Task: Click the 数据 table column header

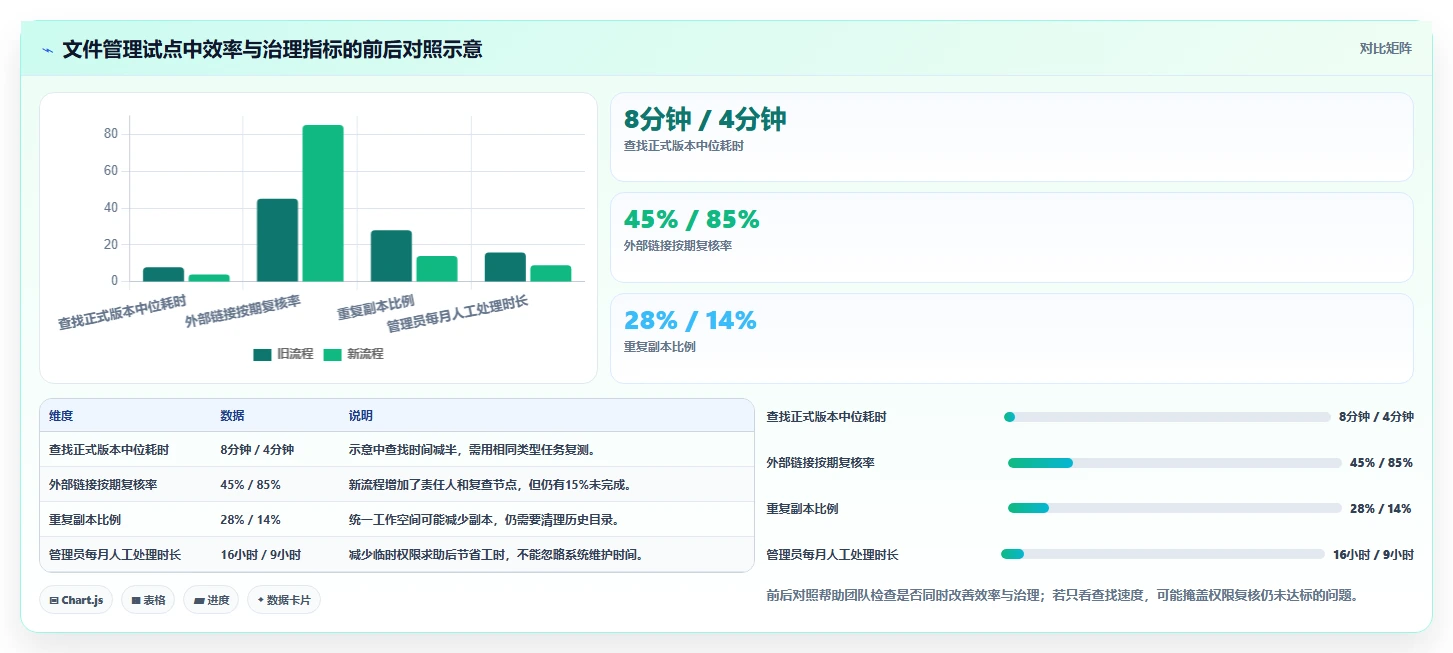Action: 232,416
